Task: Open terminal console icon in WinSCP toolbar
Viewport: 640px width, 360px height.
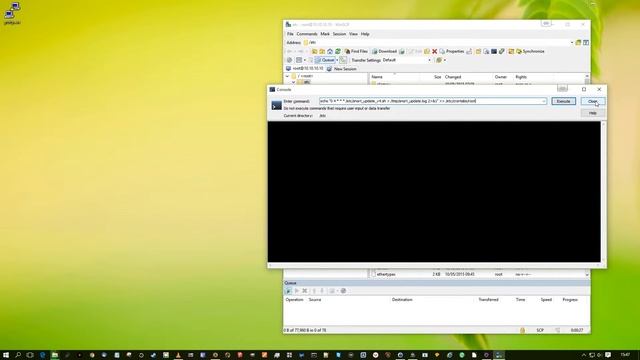Action: tap(494, 51)
